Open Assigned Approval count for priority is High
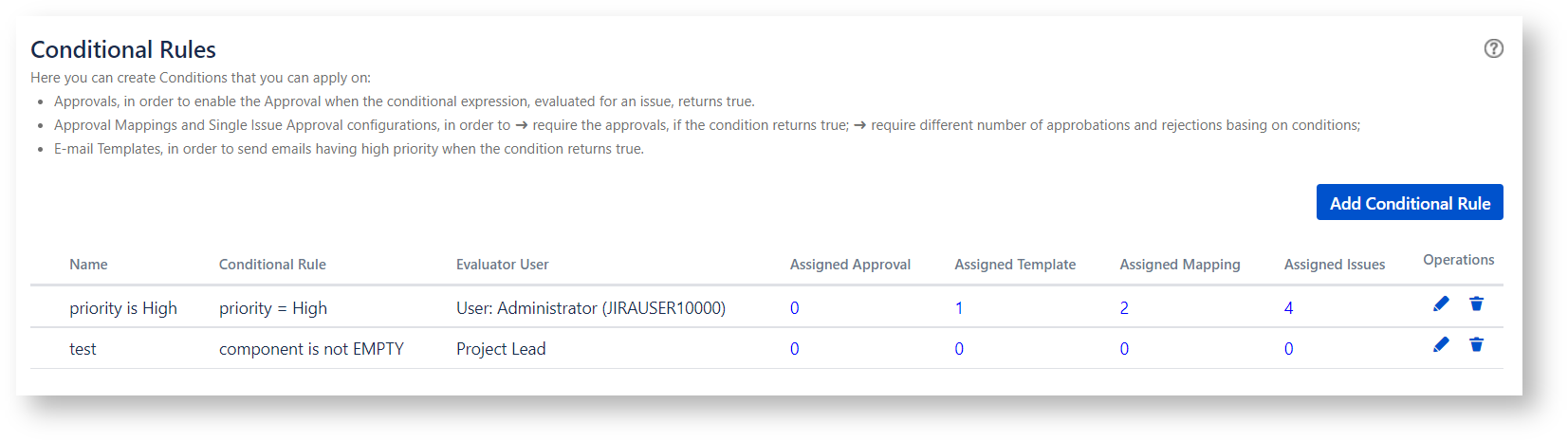The image size is (1568, 441). pos(794,308)
